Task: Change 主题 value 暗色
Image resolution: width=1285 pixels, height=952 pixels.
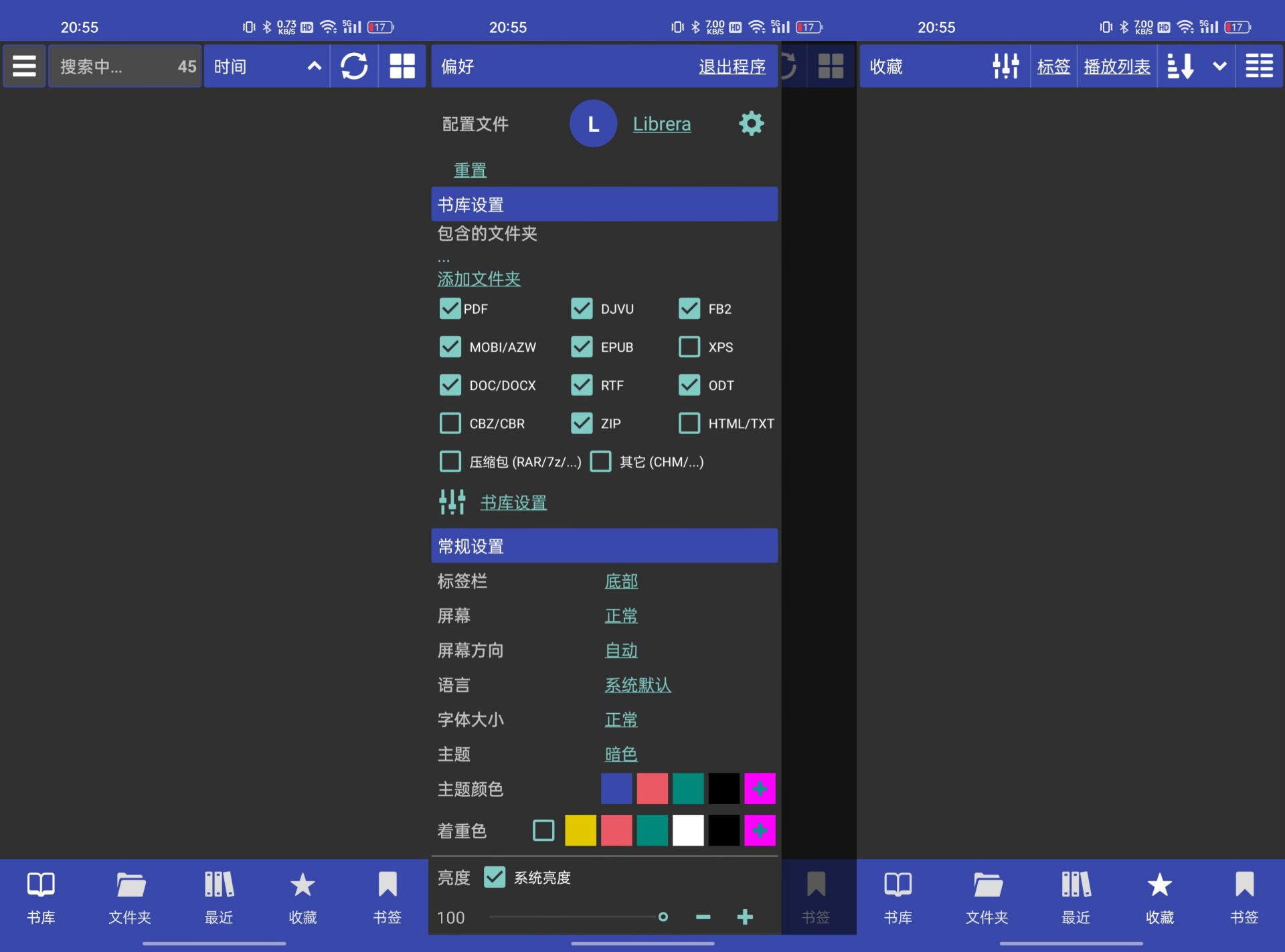Action: (x=621, y=754)
